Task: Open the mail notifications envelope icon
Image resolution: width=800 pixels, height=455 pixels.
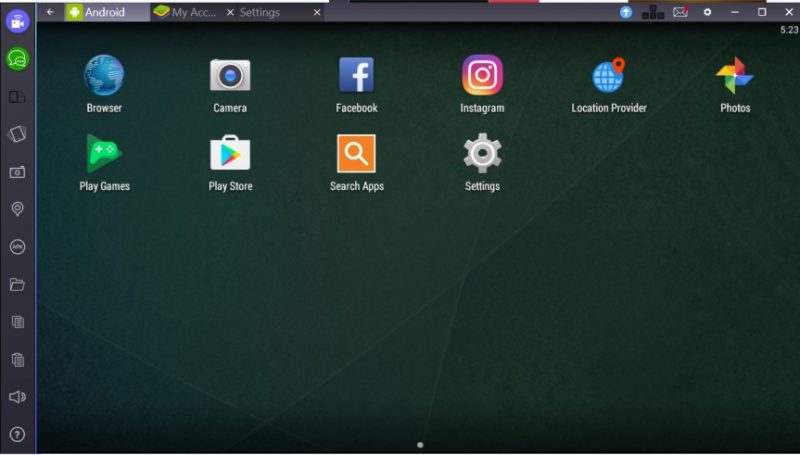Action: point(680,12)
